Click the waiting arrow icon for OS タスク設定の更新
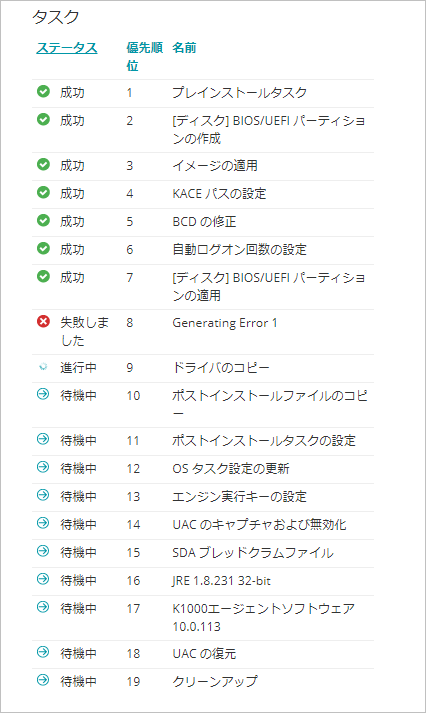 pos(43,467)
